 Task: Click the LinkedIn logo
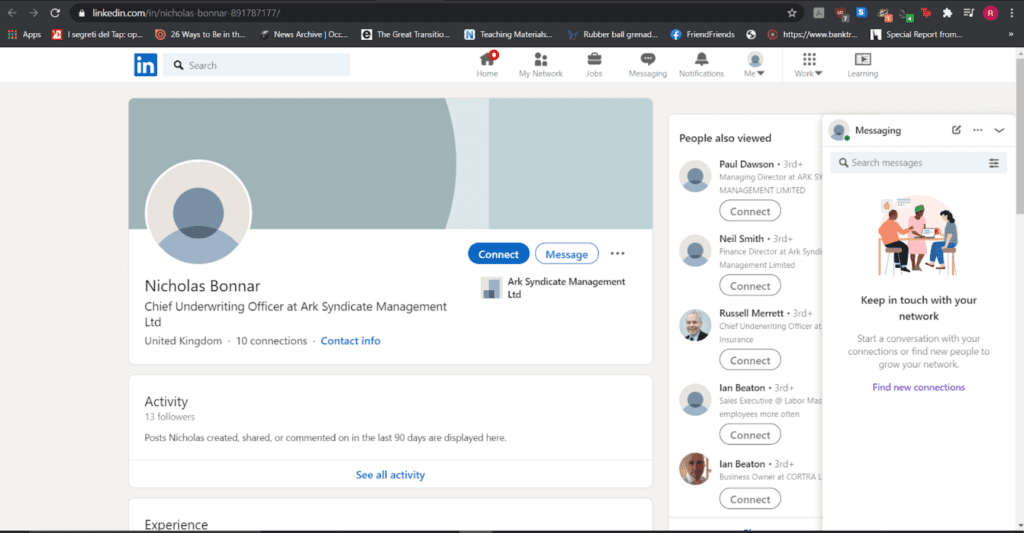click(146, 65)
